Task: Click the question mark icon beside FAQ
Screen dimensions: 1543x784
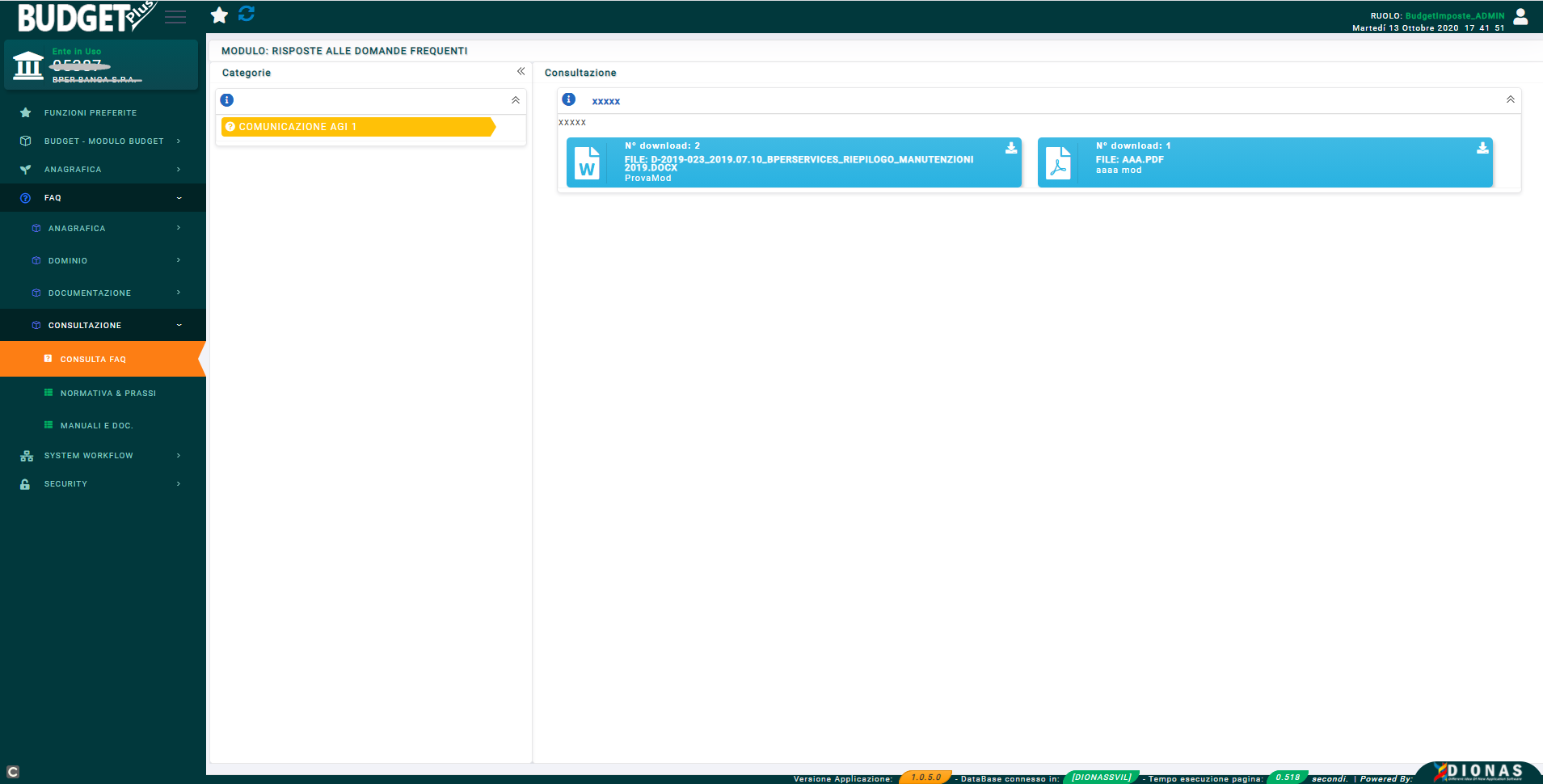Action: point(25,198)
